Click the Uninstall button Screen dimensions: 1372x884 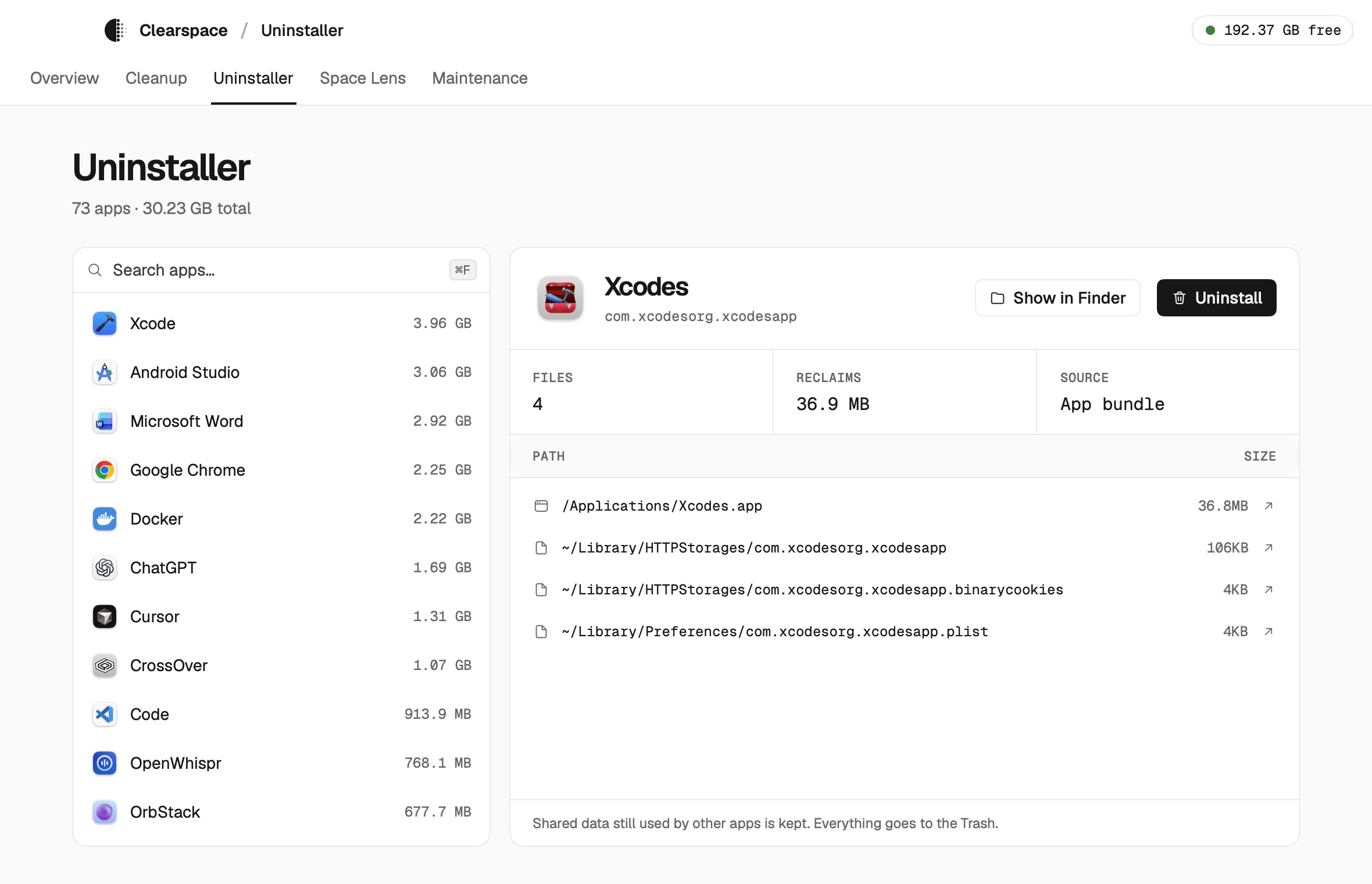point(1217,298)
